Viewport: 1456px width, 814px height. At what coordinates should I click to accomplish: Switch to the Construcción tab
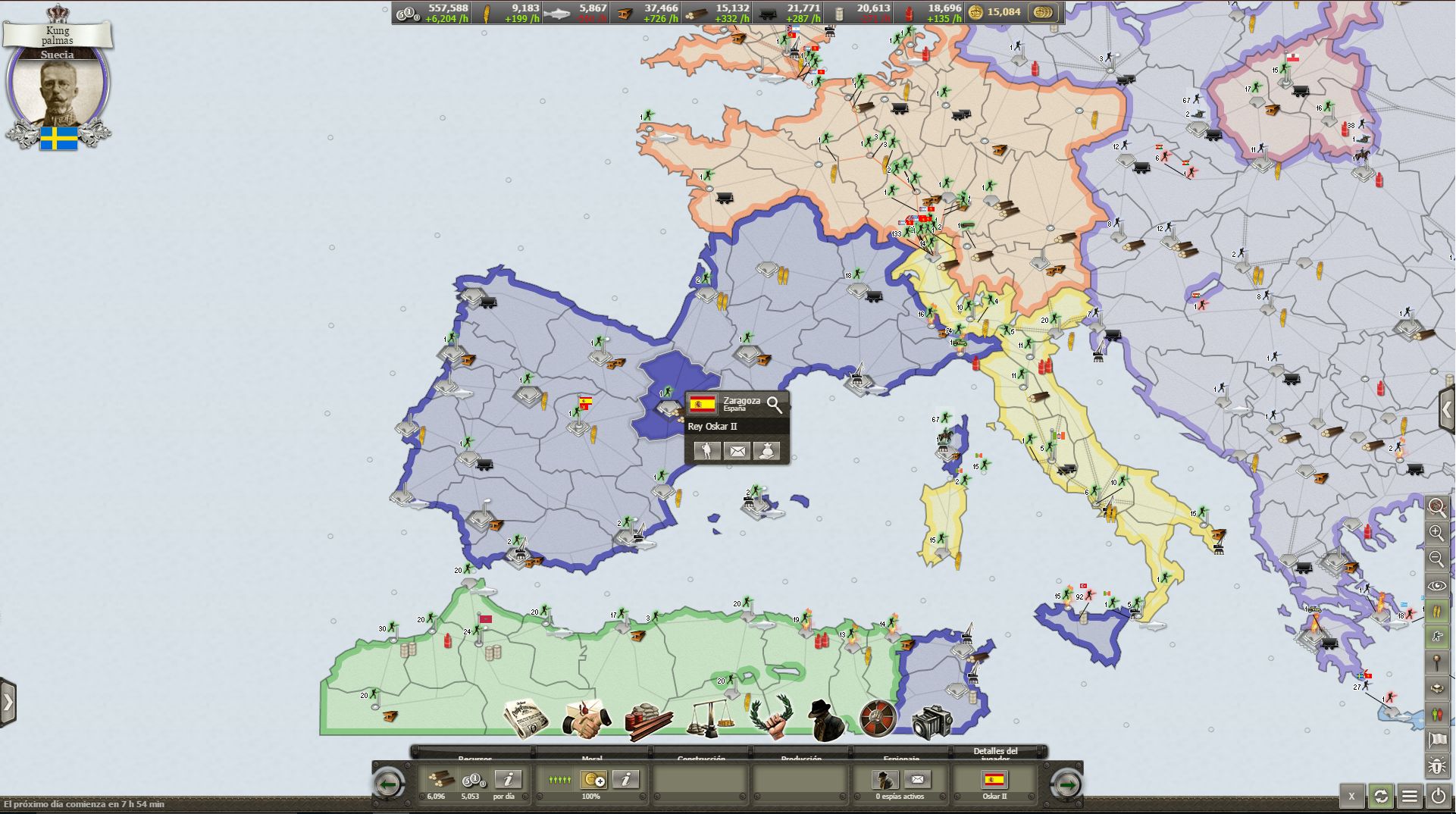[701, 757]
